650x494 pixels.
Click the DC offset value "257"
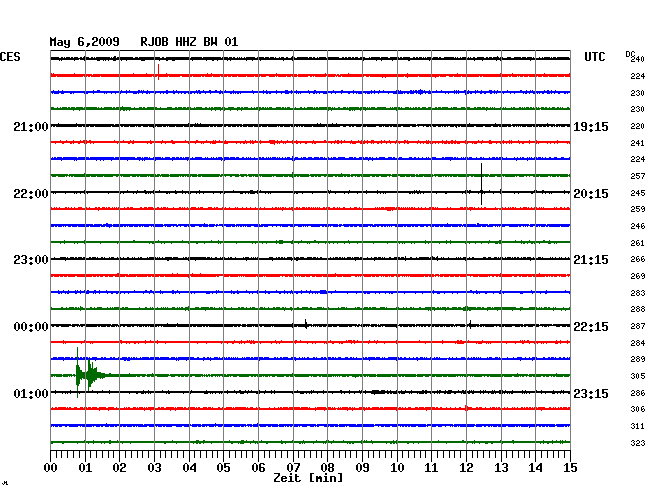click(x=638, y=176)
